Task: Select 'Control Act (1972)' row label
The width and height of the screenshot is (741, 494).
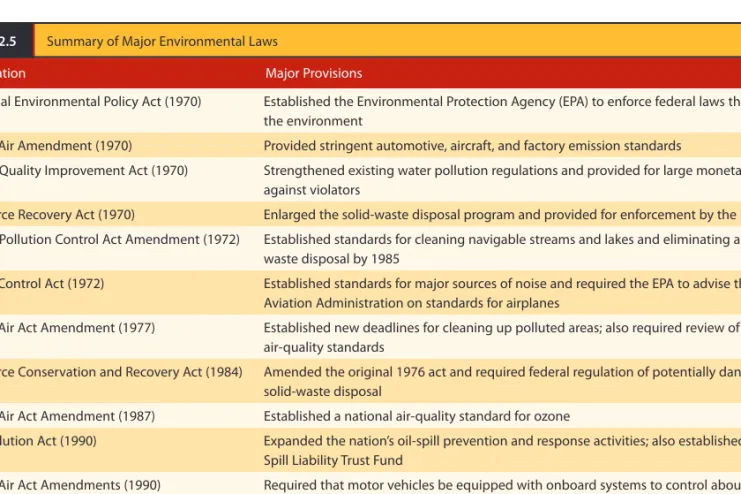Action: tap(52, 284)
